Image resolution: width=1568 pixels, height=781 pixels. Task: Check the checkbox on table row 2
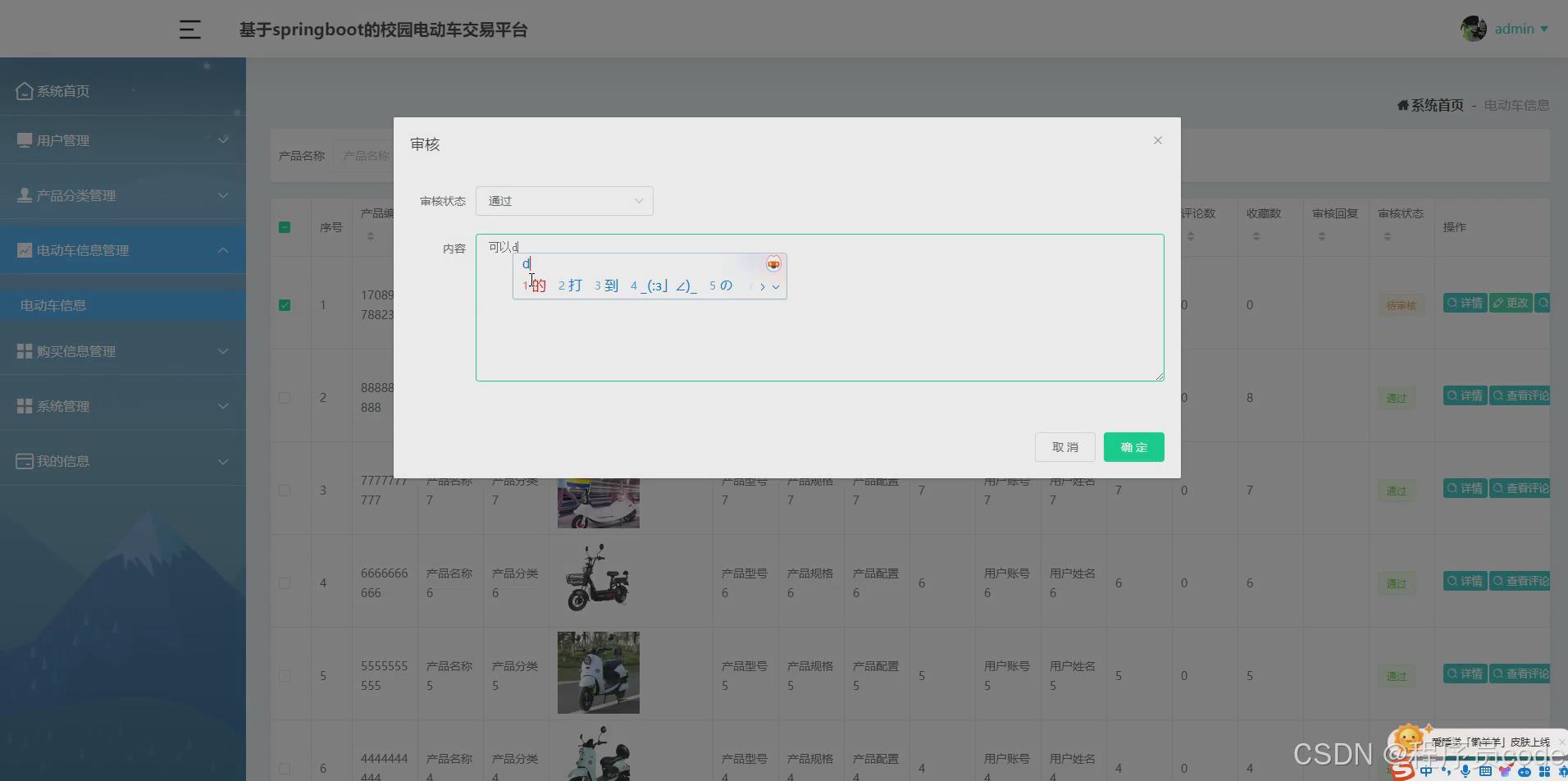(x=285, y=397)
